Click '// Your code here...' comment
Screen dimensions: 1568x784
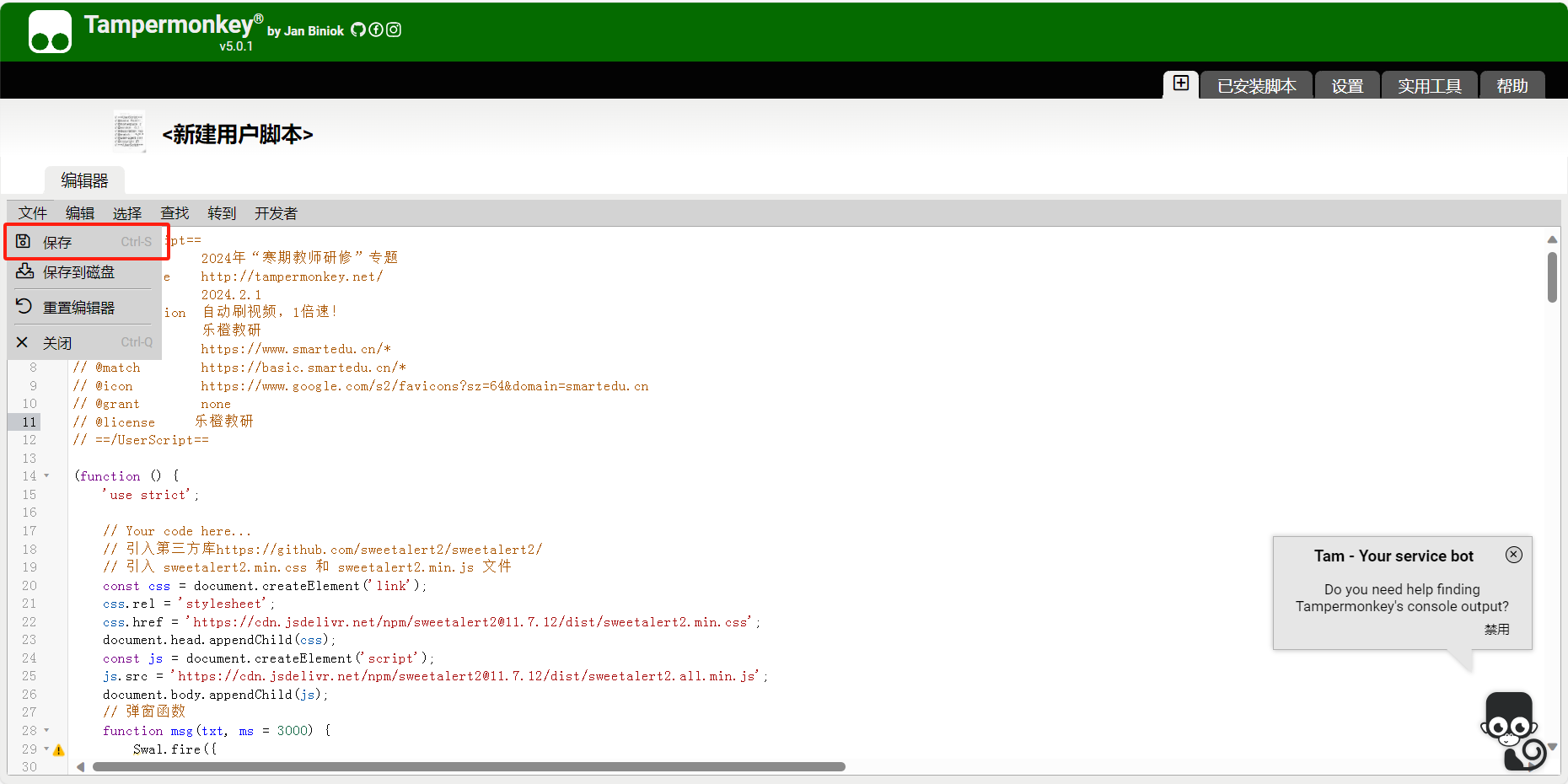coord(177,531)
